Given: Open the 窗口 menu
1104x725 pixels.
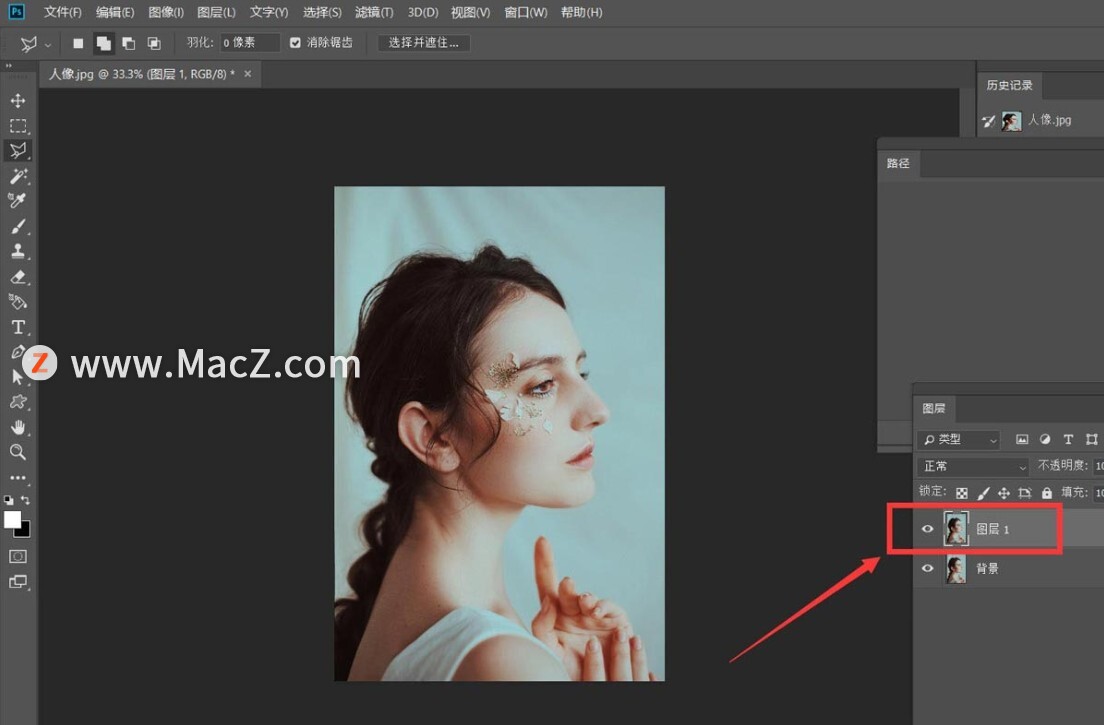Looking at the screenshot, I should pyautogui.click(x=525, y=12).
